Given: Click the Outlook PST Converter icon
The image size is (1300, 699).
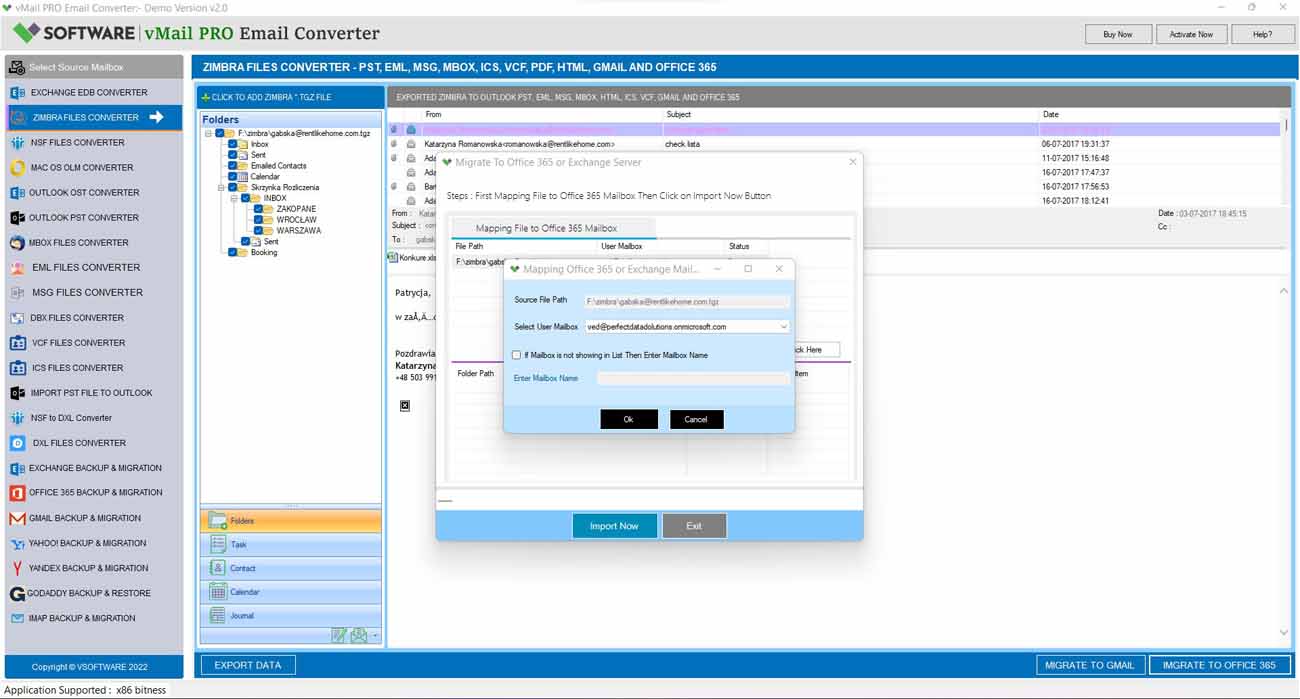Looking at the screenshot, I should pyautogui.click(x=17, y=217).
